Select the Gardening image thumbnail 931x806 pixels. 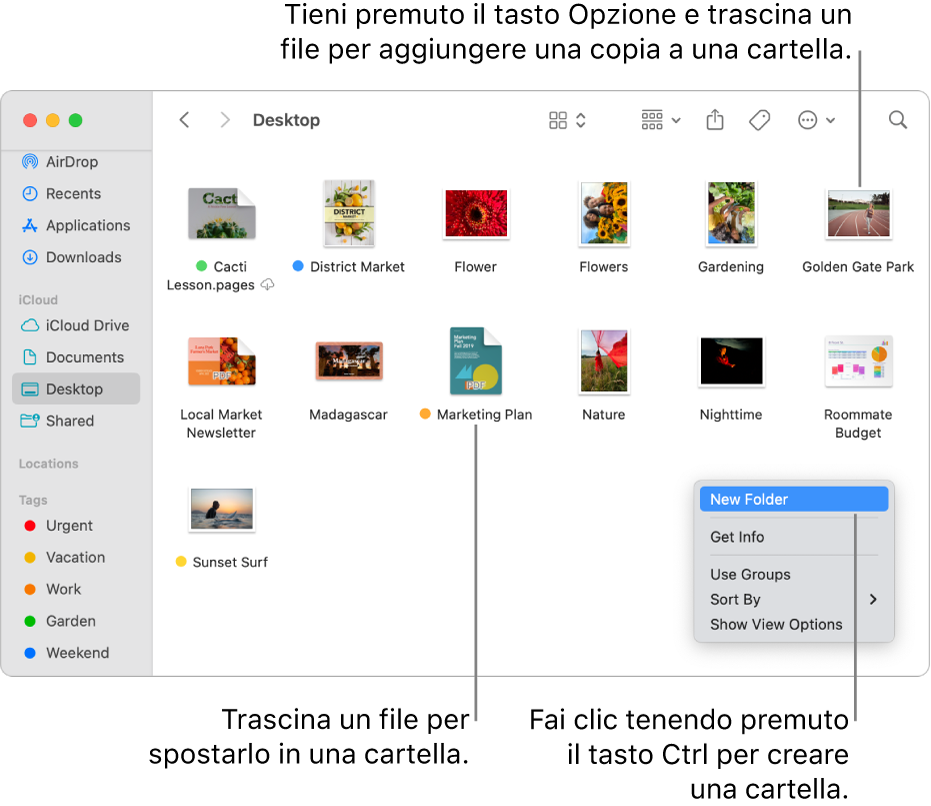(731, 213)
